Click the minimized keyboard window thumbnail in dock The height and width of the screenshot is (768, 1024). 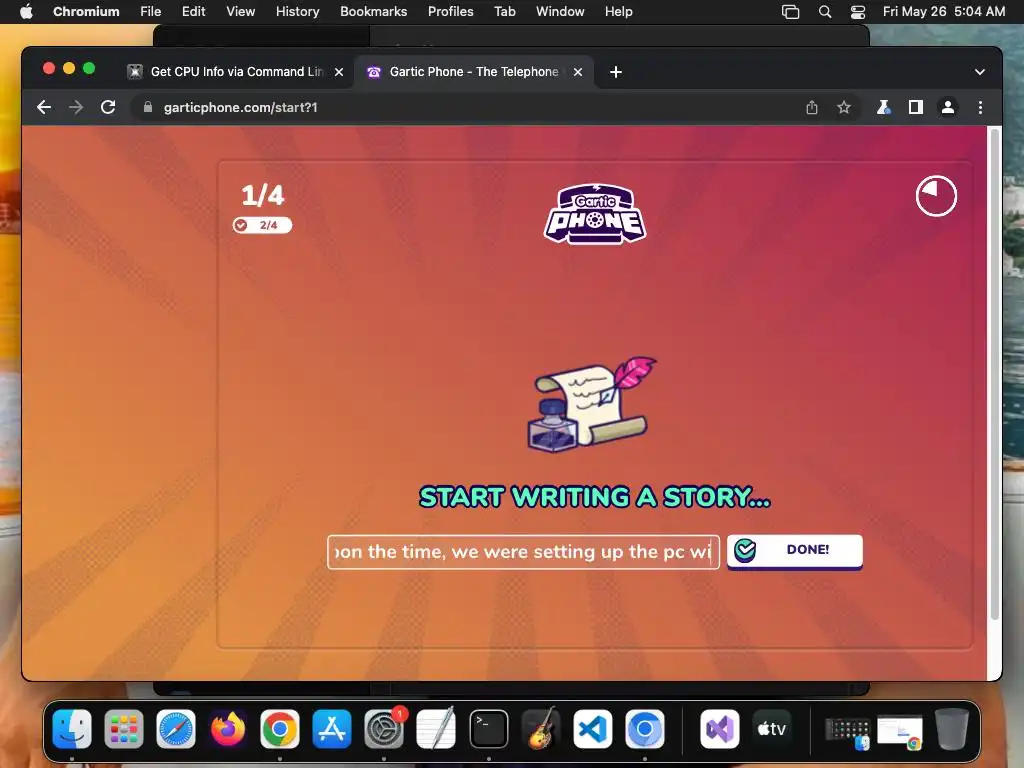[848, 731]
